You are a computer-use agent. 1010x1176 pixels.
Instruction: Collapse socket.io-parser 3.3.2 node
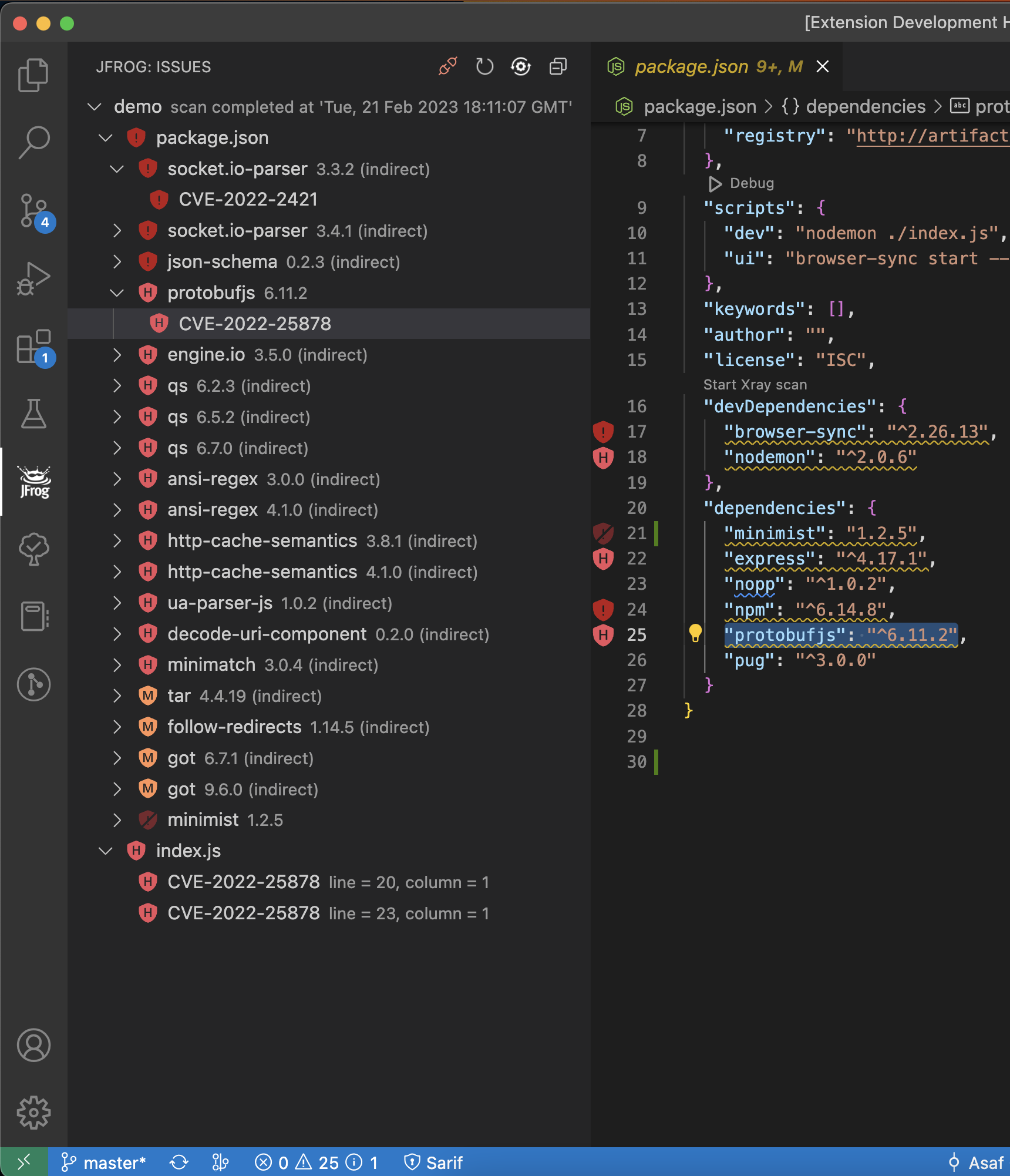pos(117,169)
